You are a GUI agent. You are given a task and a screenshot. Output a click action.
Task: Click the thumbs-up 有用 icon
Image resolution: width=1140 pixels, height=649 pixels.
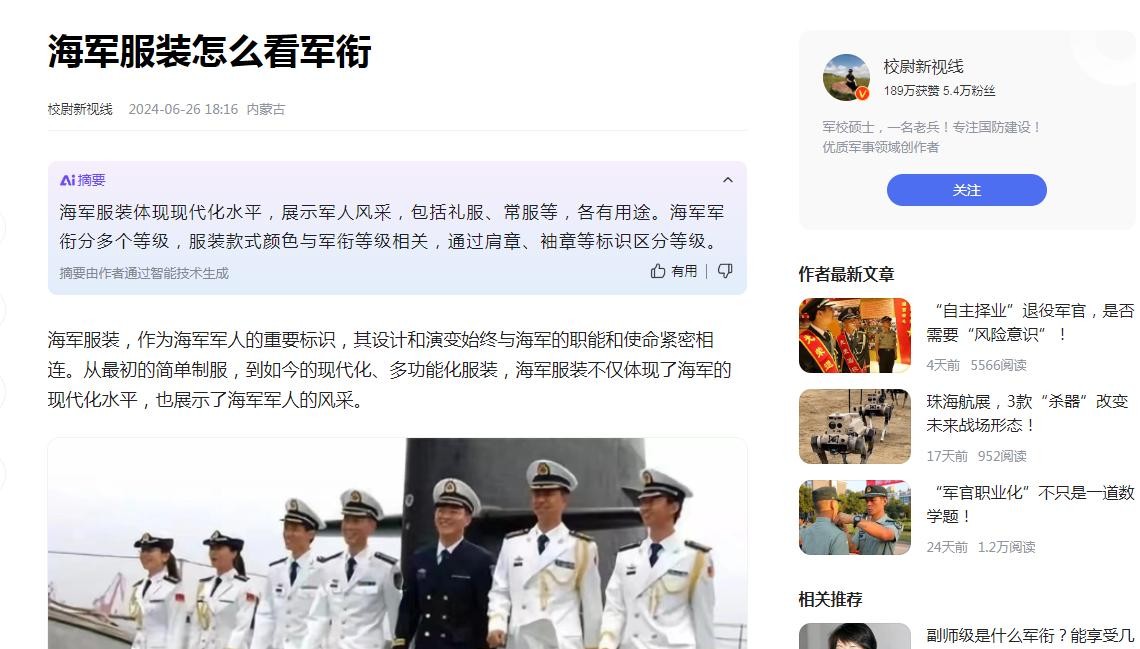coord(658,271)
